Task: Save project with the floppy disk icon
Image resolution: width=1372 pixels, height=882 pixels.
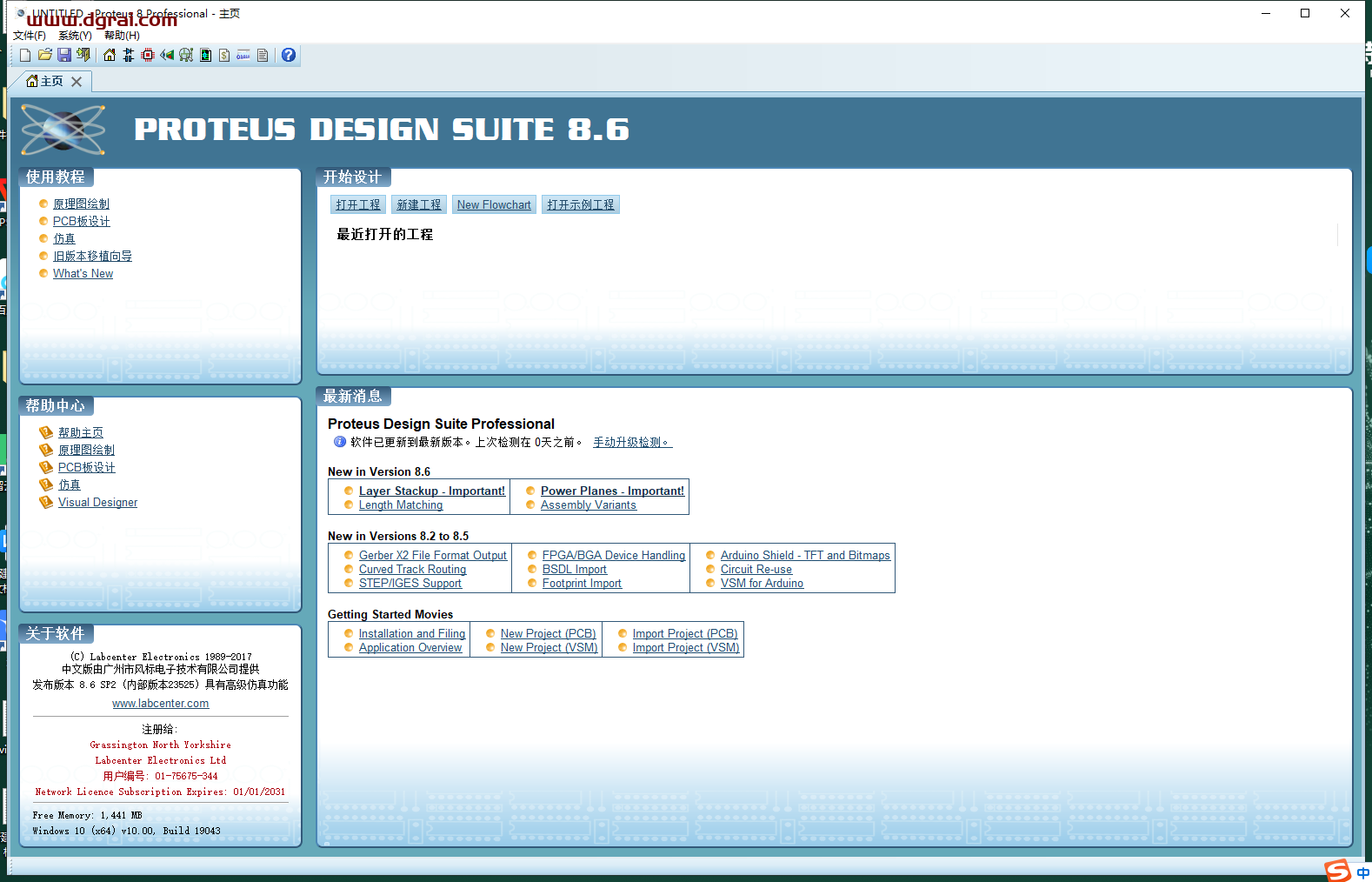Action: [63, 56]
